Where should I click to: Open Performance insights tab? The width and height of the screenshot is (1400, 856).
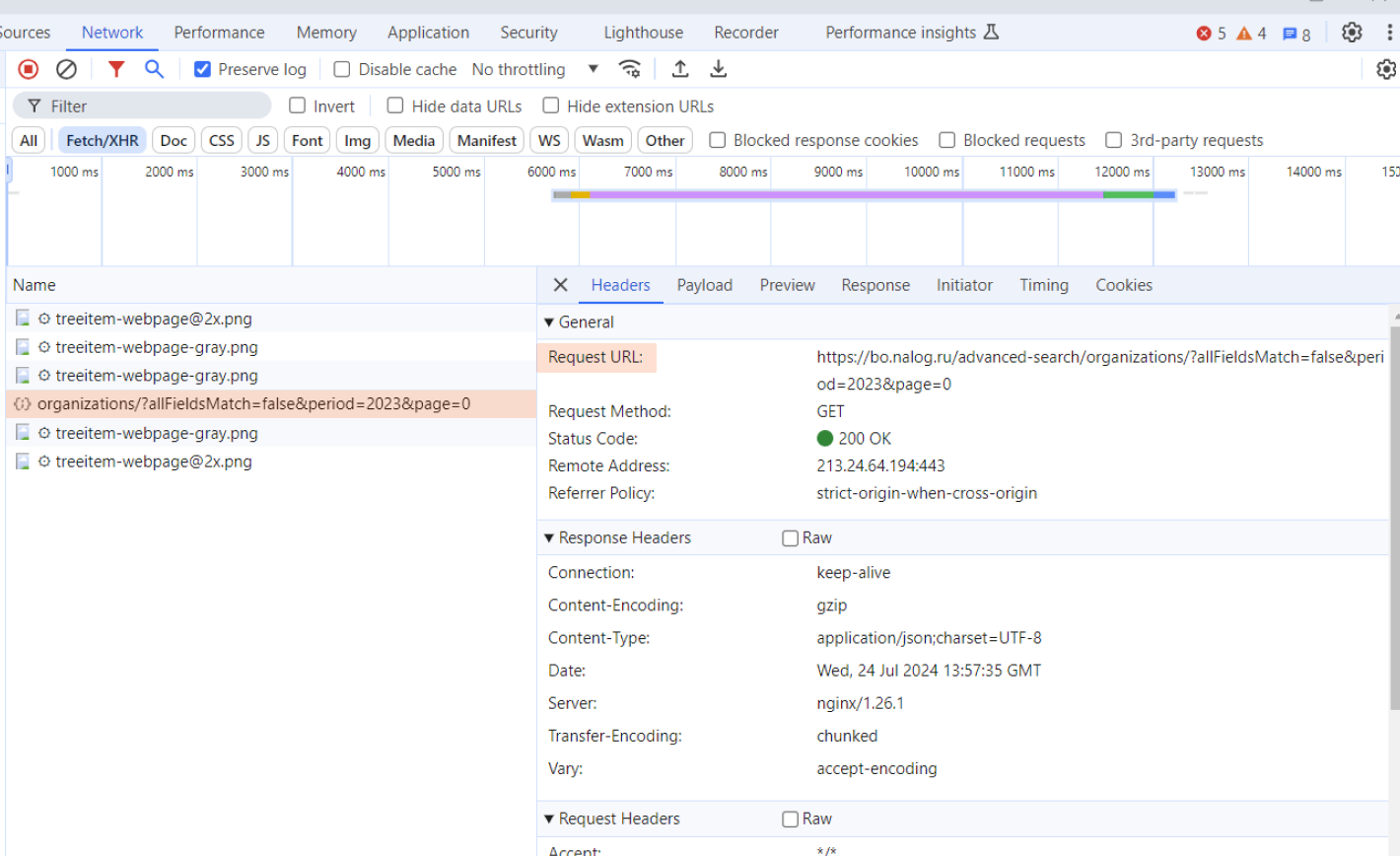tap(912, 33)
